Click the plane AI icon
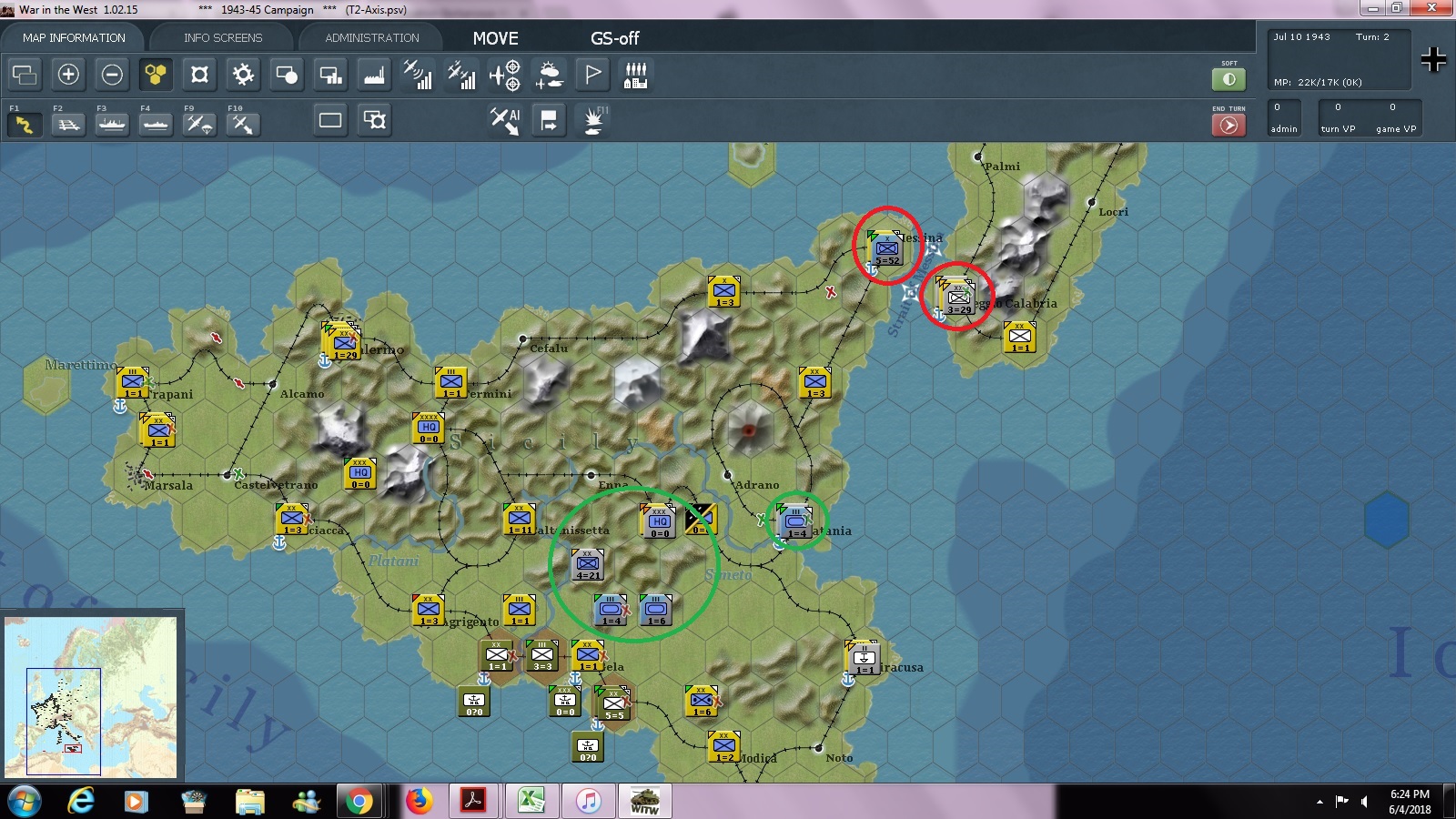This screenshot has height=819, width=1456. [x=505, y=120]
